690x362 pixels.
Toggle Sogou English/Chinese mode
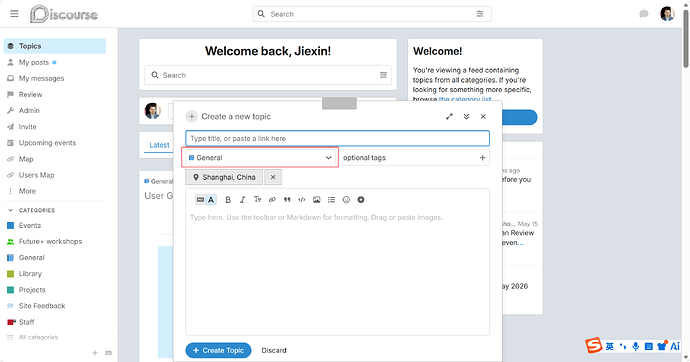609,347
